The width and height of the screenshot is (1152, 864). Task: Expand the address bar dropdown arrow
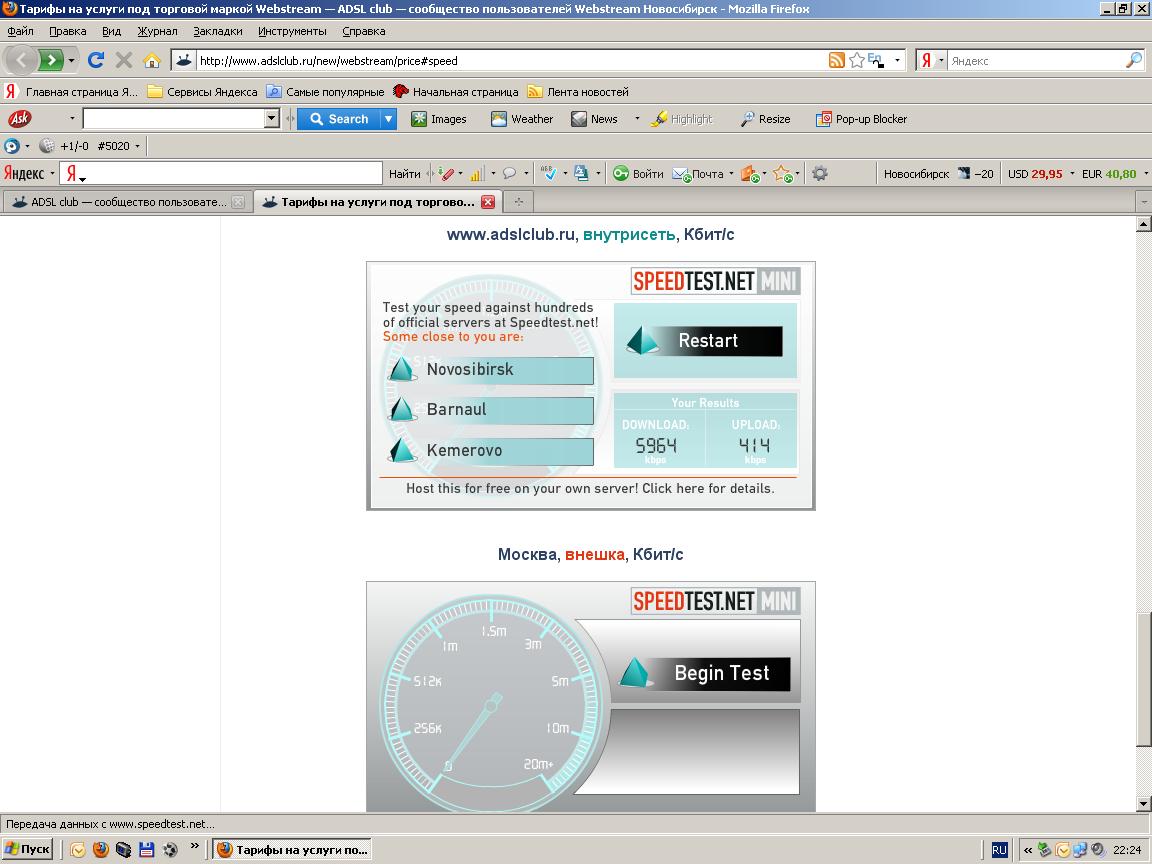point(897,60)
